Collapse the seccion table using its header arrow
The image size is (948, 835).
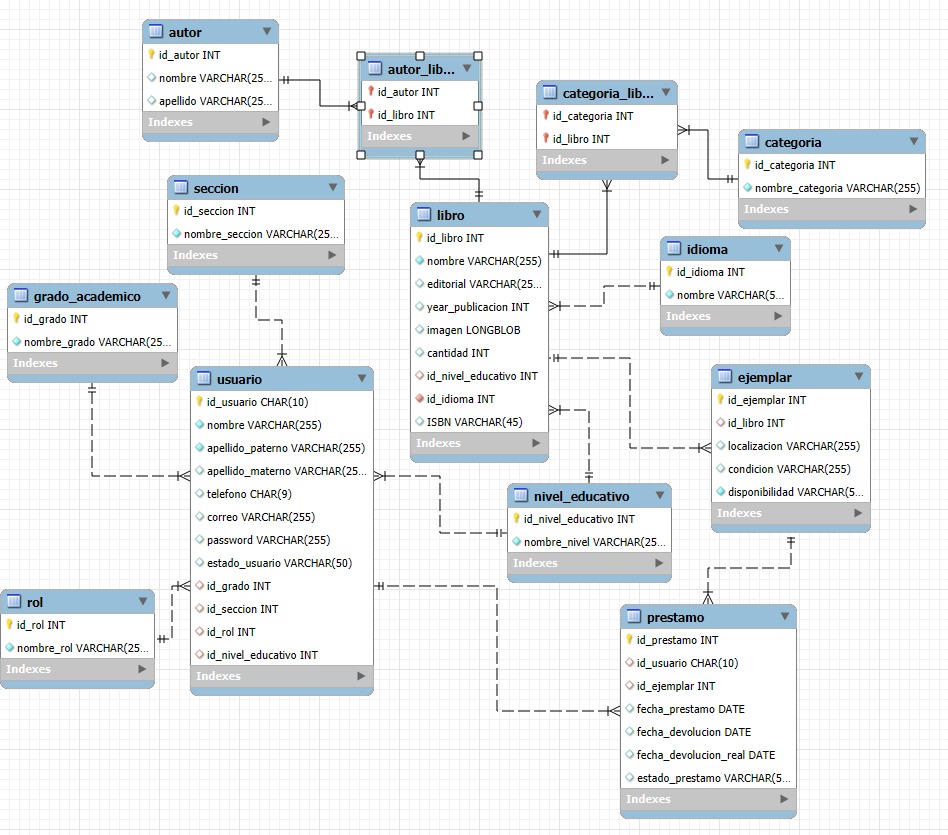click(332, 187)
